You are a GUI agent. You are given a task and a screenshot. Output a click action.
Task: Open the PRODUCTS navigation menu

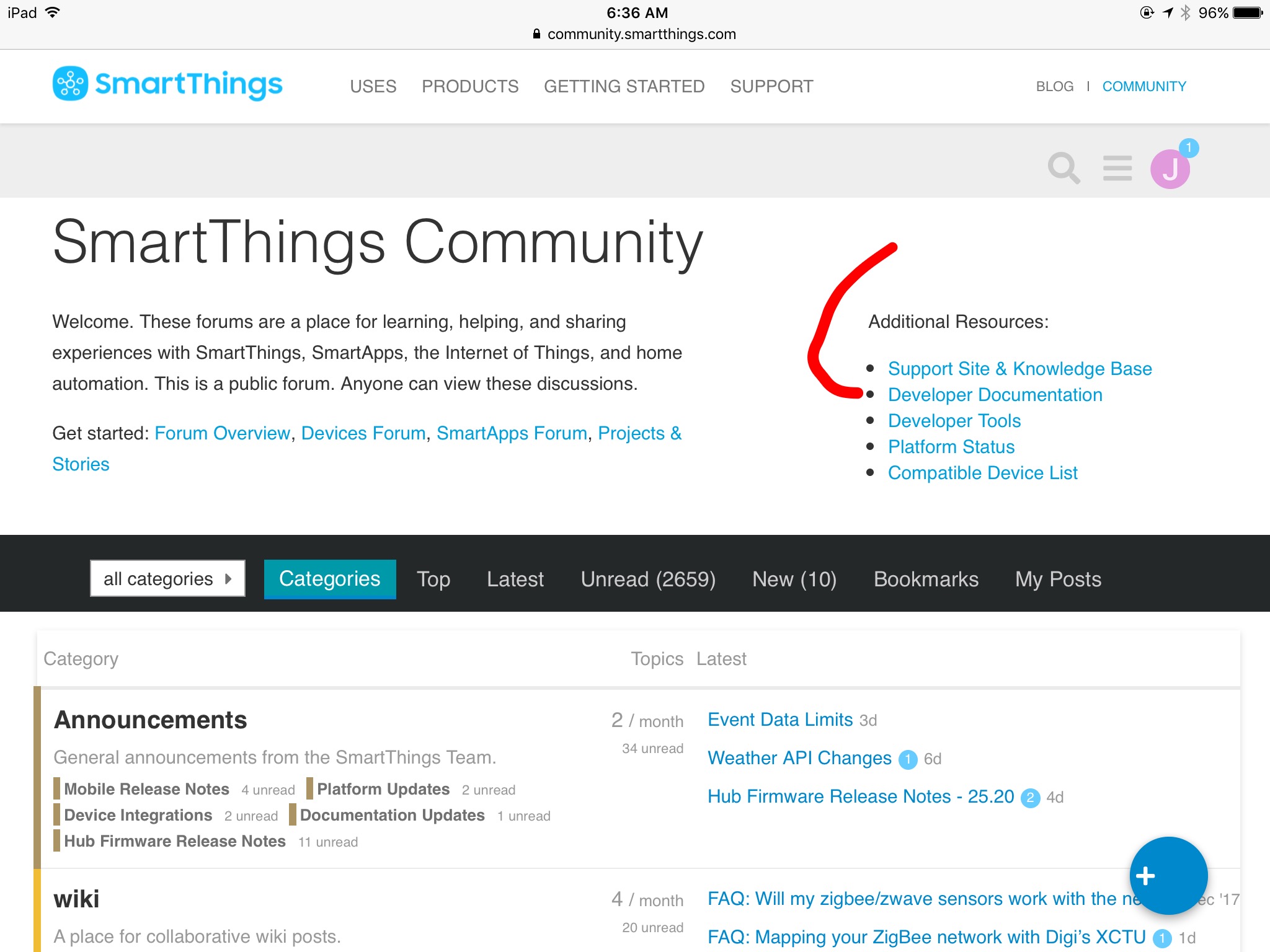(470, 86)
